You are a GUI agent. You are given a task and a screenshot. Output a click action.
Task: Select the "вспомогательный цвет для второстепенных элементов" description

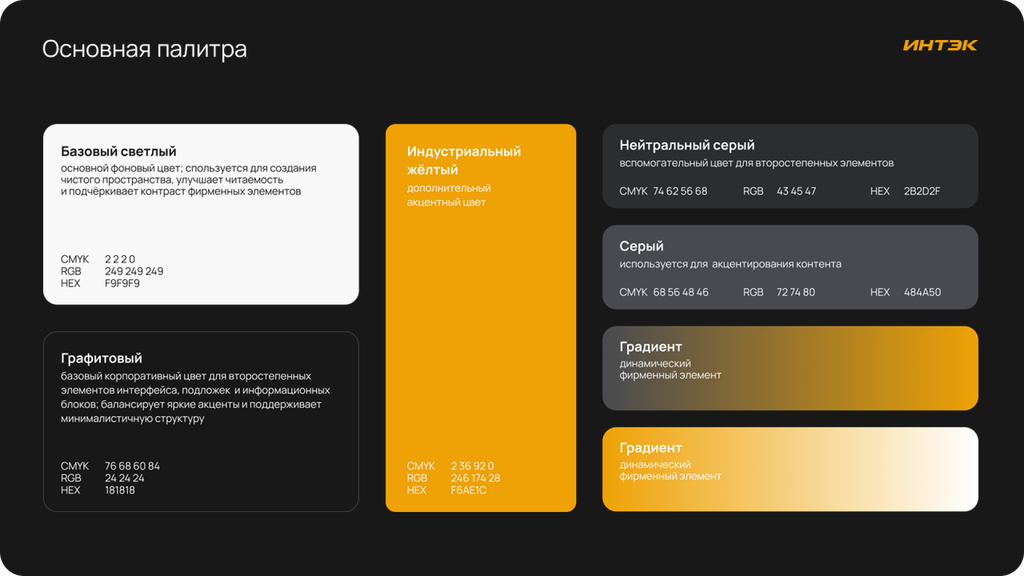click(756, 163)
